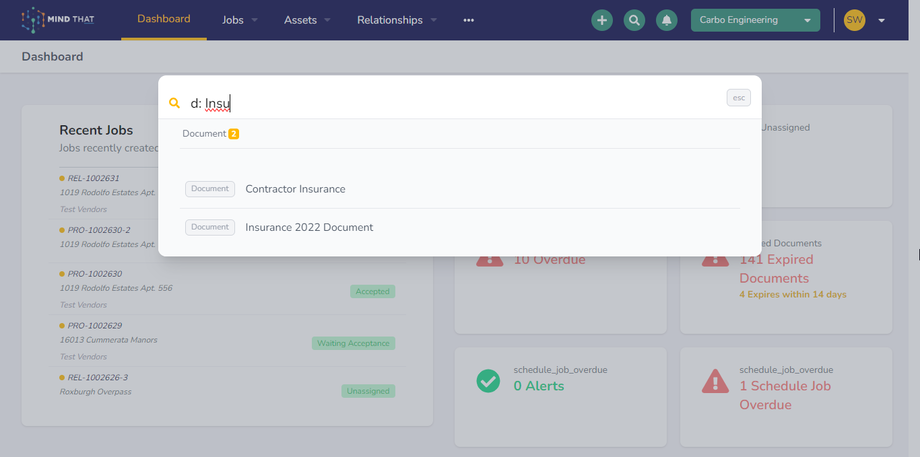Viewport: 920px width, 457px height.
Task: Open the notifications bell
Action: [667, 20]
